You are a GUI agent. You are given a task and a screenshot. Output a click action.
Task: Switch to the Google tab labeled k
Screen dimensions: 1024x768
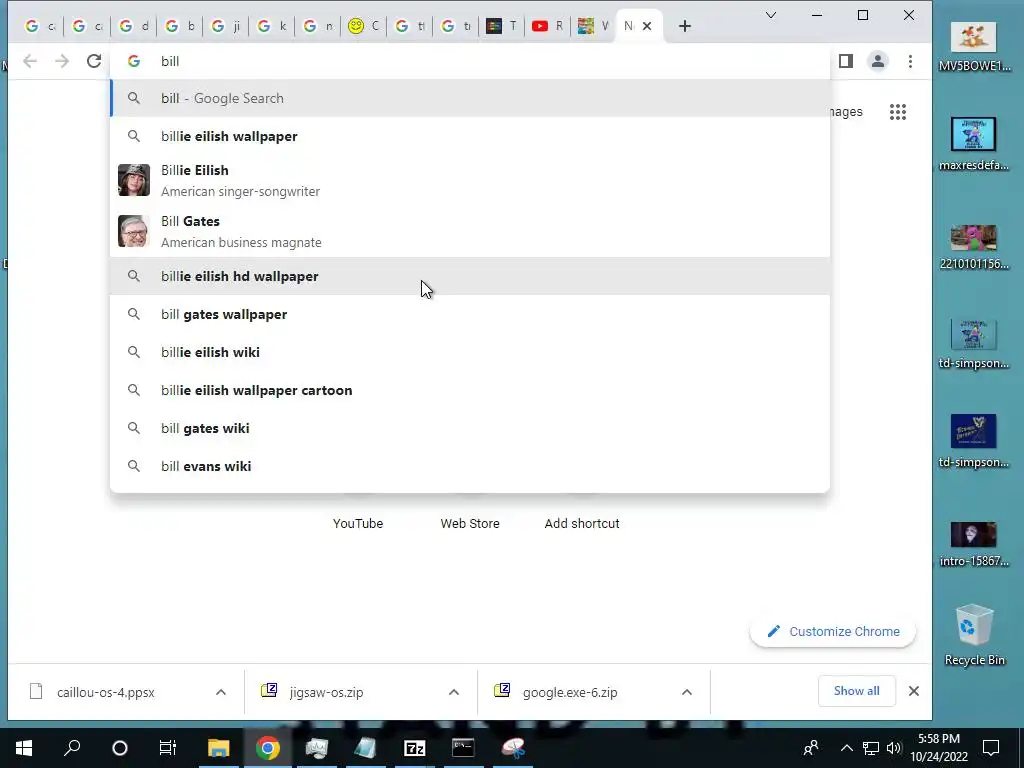click(272, 26)
